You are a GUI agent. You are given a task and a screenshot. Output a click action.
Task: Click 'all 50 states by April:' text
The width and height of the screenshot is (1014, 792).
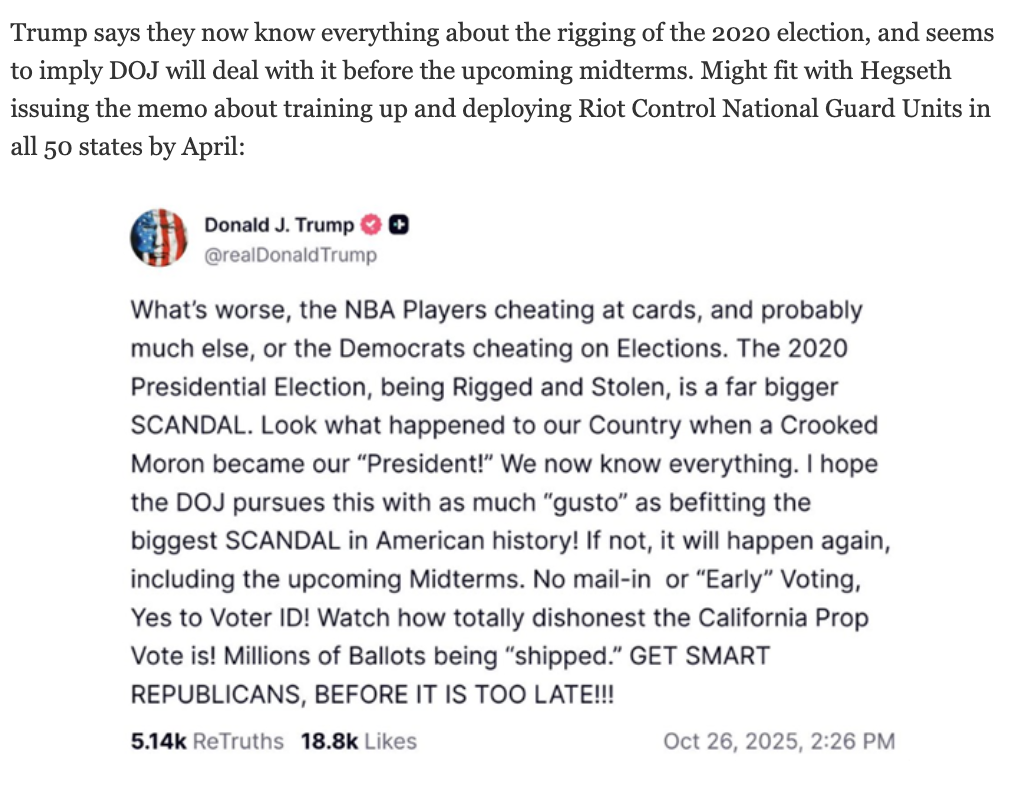(x=120, y=146)
